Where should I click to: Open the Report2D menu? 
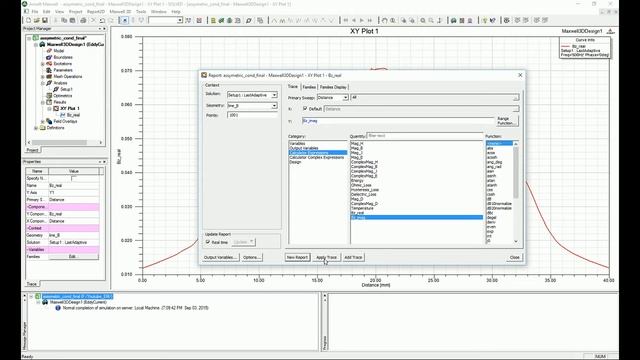pos(96,12)
